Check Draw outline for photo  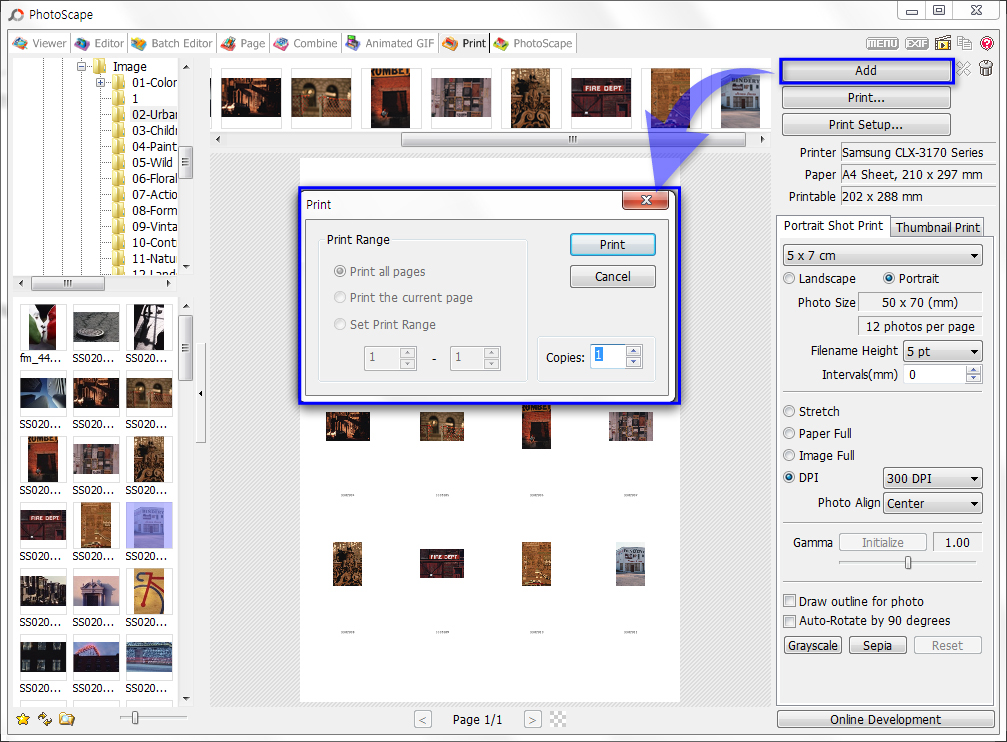coord(789,601)
